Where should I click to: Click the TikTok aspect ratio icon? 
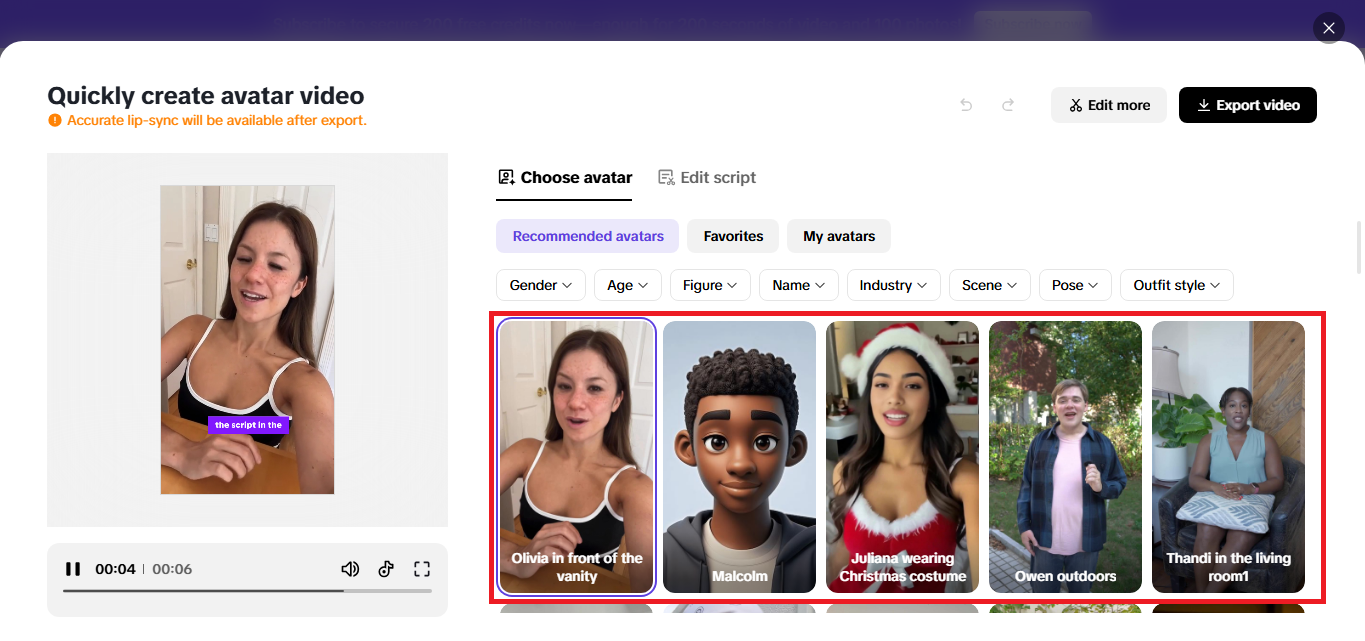[x=386, y=568]
